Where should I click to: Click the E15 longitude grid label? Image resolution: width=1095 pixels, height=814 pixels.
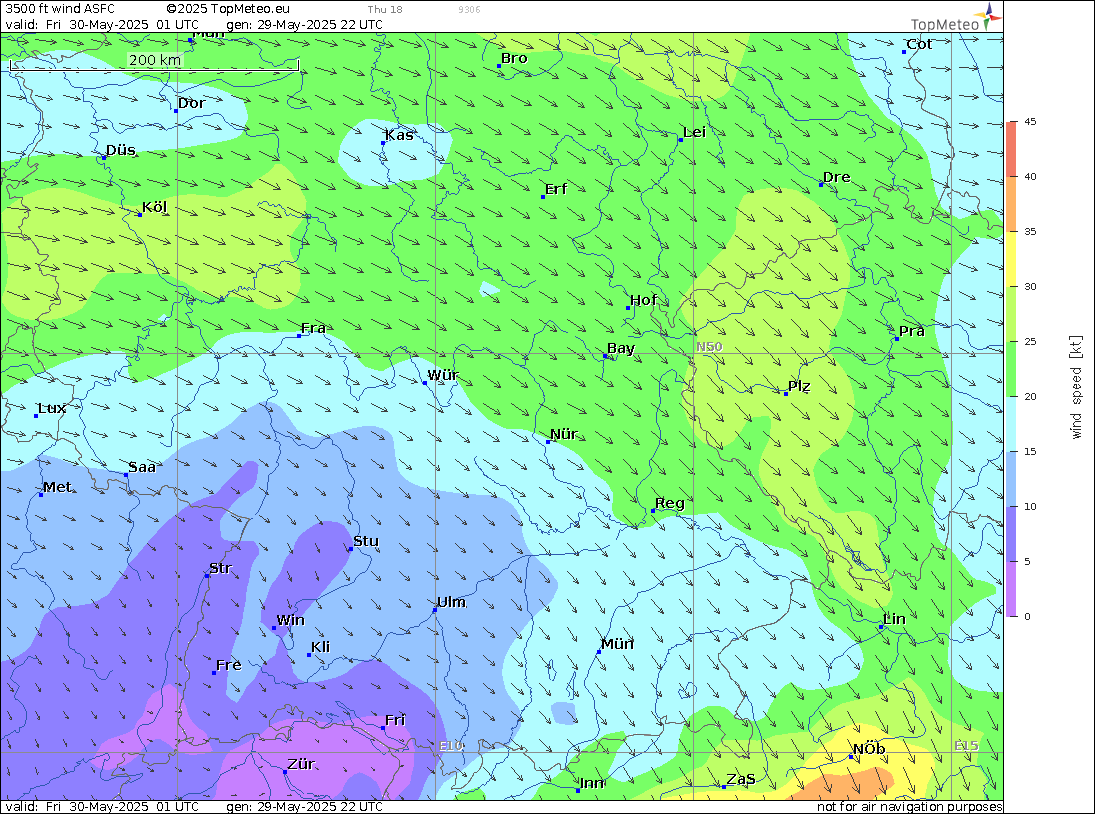[967, 746]
